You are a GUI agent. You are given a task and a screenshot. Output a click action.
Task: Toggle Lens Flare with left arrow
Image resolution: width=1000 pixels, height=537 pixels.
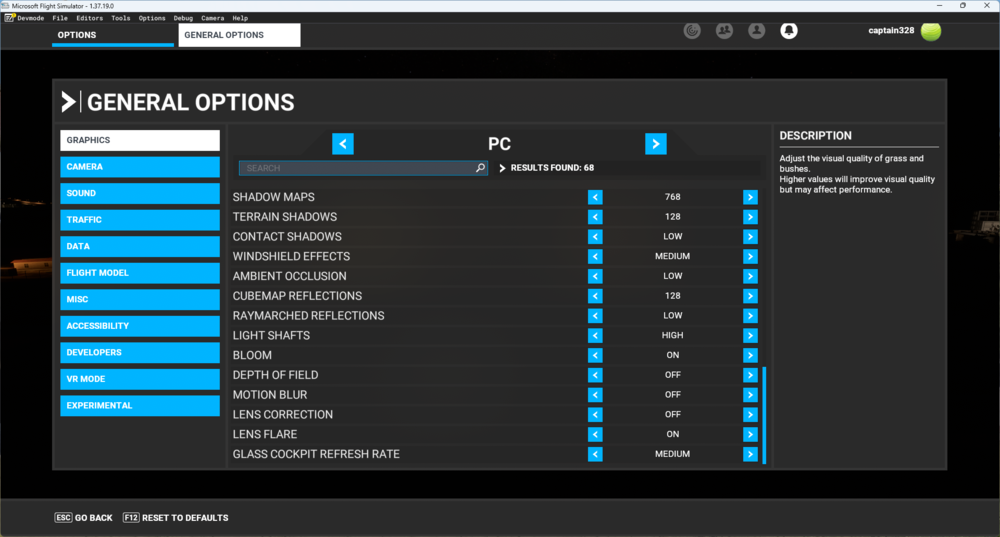595,434
